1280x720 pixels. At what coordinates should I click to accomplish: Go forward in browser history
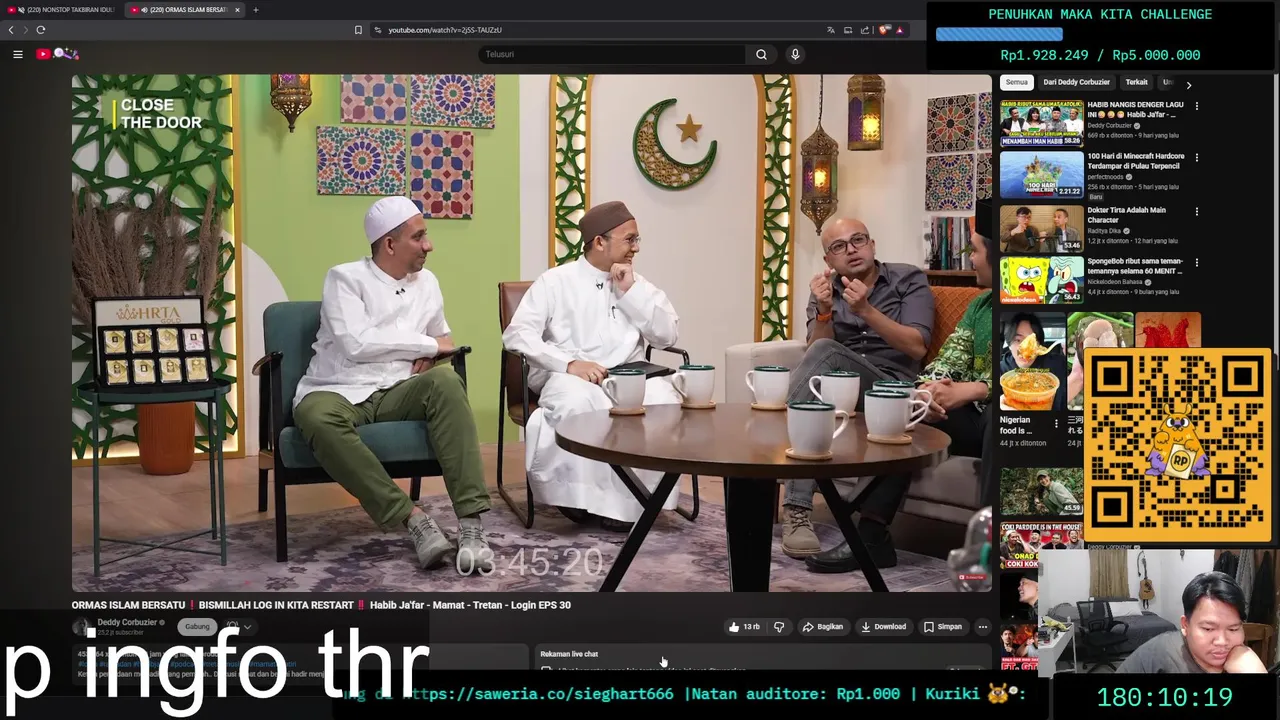click(x=25, y=30)
